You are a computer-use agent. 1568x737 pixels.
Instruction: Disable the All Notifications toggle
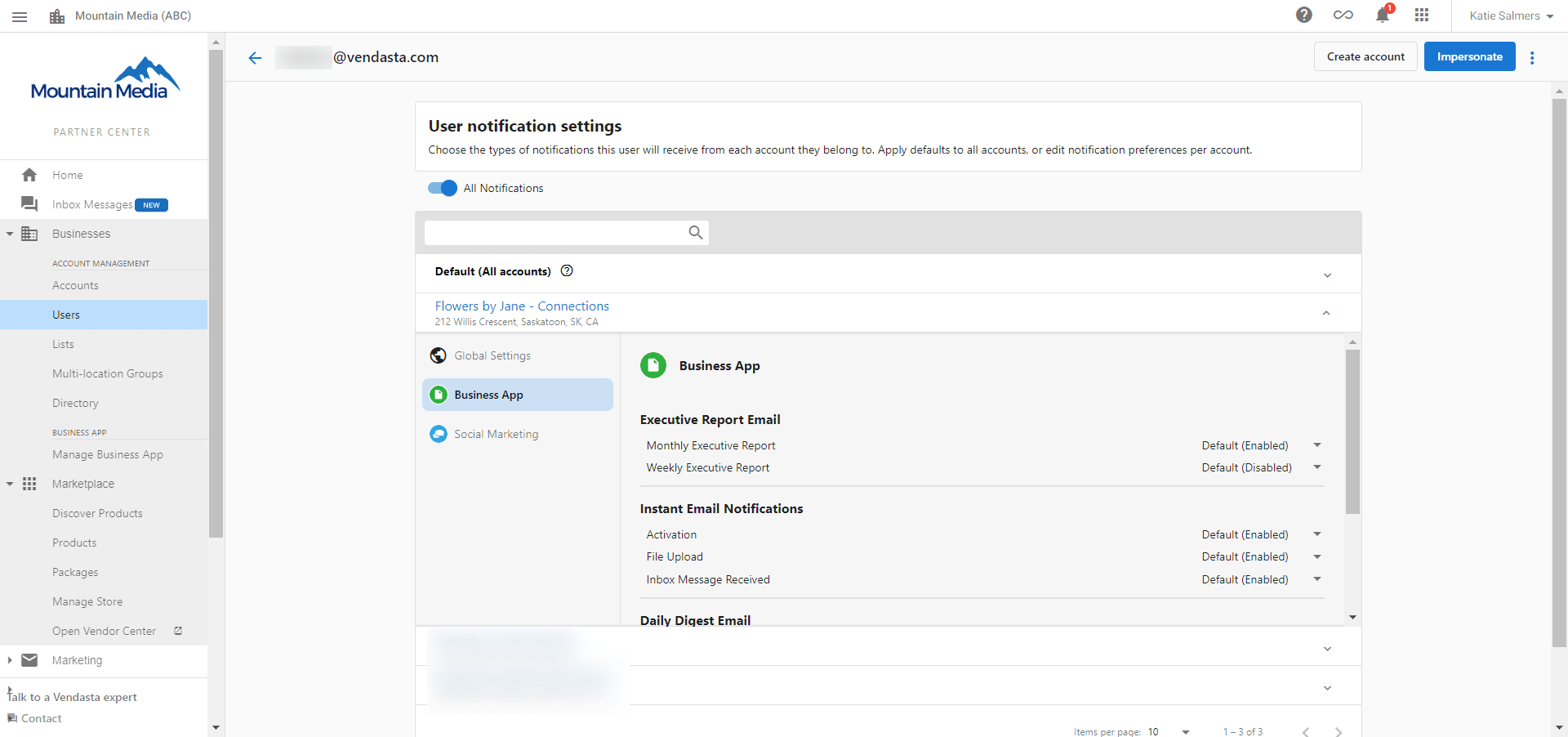coord(441,188)
